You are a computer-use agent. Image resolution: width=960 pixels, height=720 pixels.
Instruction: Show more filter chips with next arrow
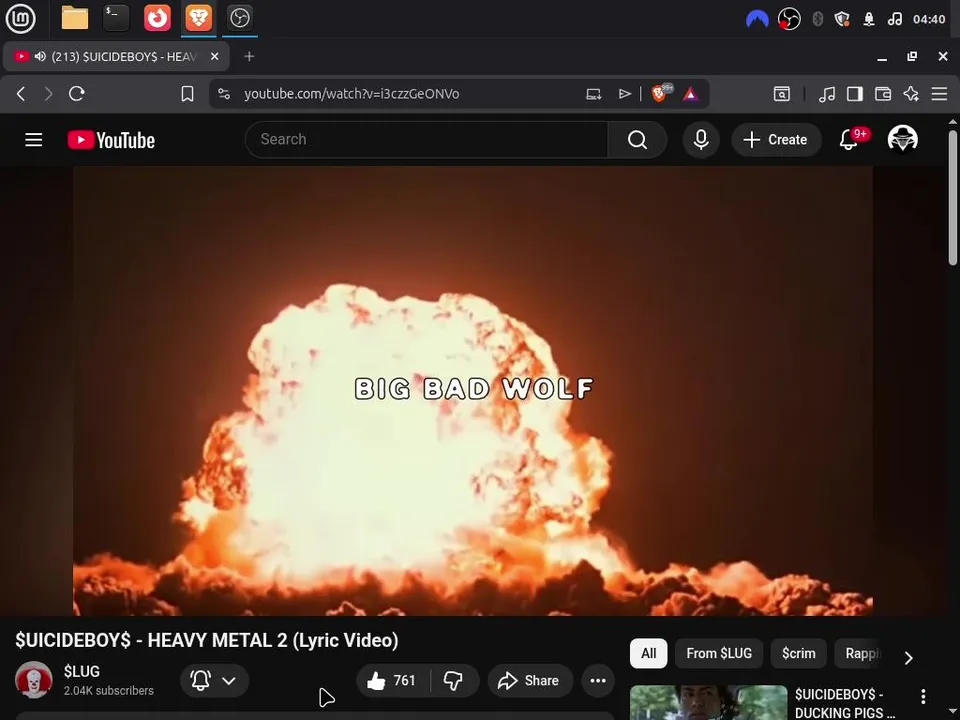909,658
